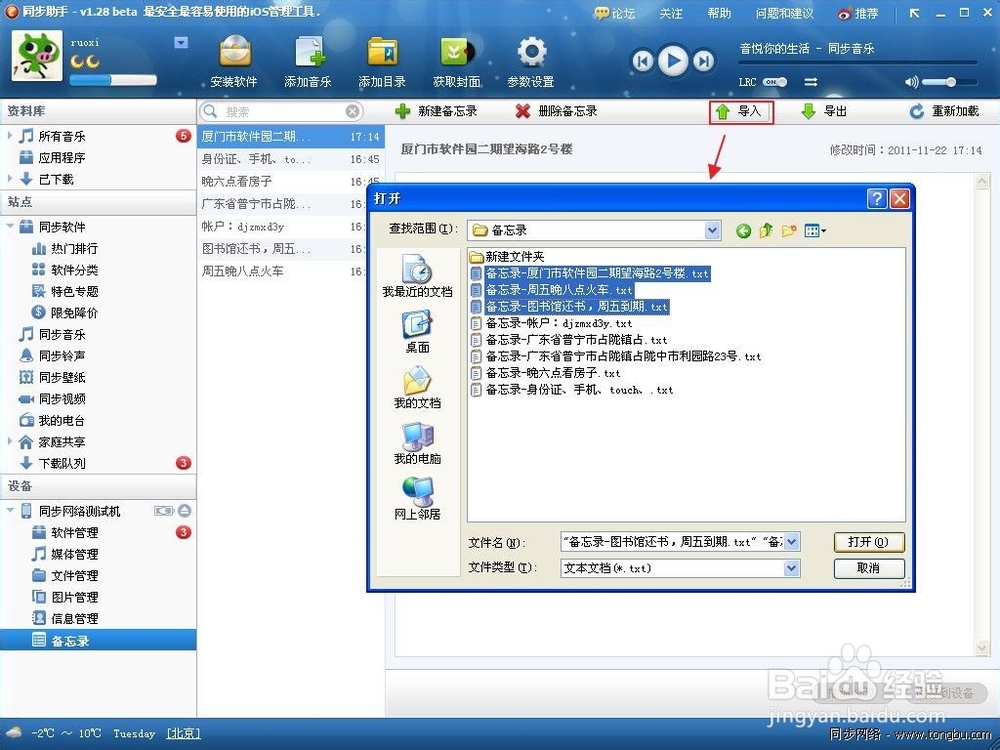The height and width of the screenshot is (750, 1000).
Task: Create new folder icon in dialog
Action: [789, 231]
